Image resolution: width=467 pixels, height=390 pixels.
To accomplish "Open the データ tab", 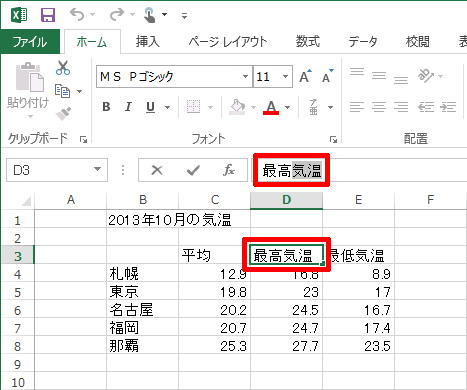I will pyautogui.click(x=363, y=42).
